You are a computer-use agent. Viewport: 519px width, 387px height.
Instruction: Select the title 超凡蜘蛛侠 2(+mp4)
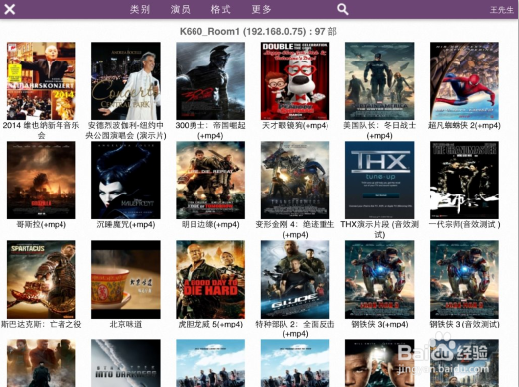point(464,125)
